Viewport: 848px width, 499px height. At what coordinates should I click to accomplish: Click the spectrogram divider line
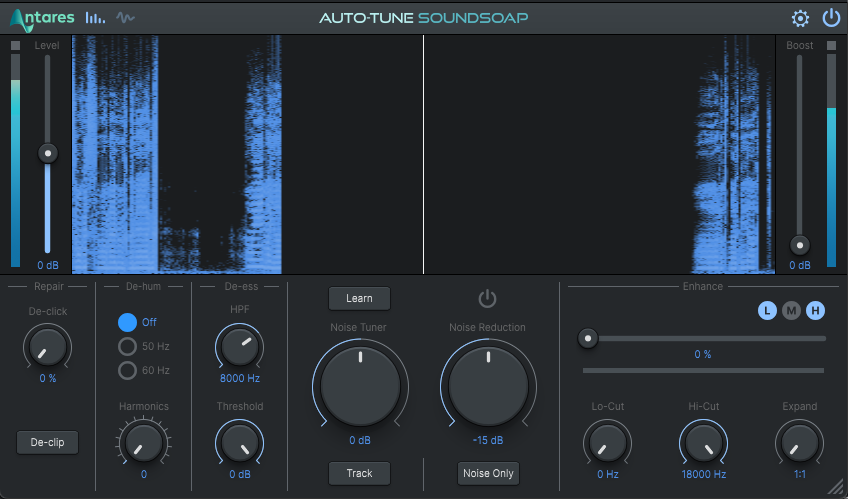[x=423, y=155]
